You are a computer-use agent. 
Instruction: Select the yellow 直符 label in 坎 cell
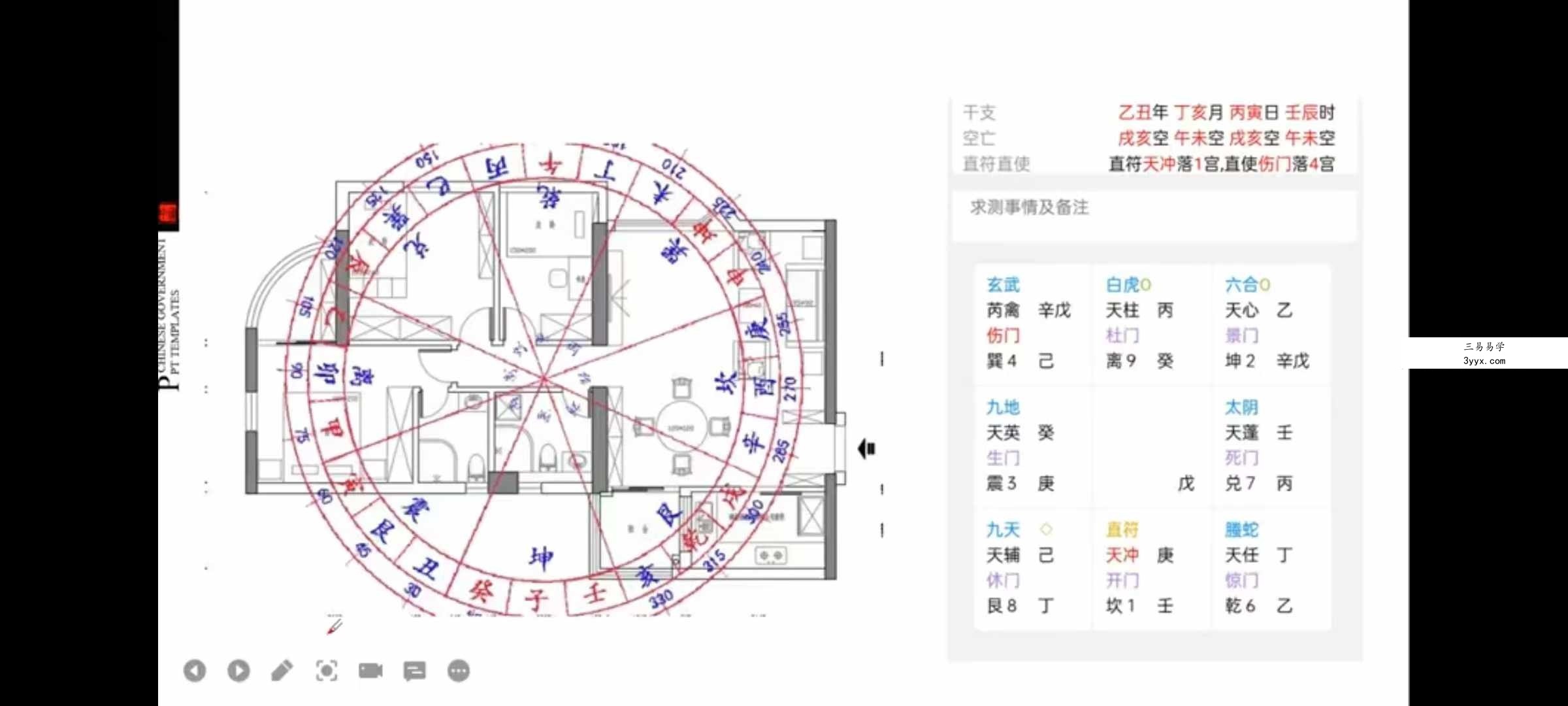pyautogui.click(x=1122, y=529)
